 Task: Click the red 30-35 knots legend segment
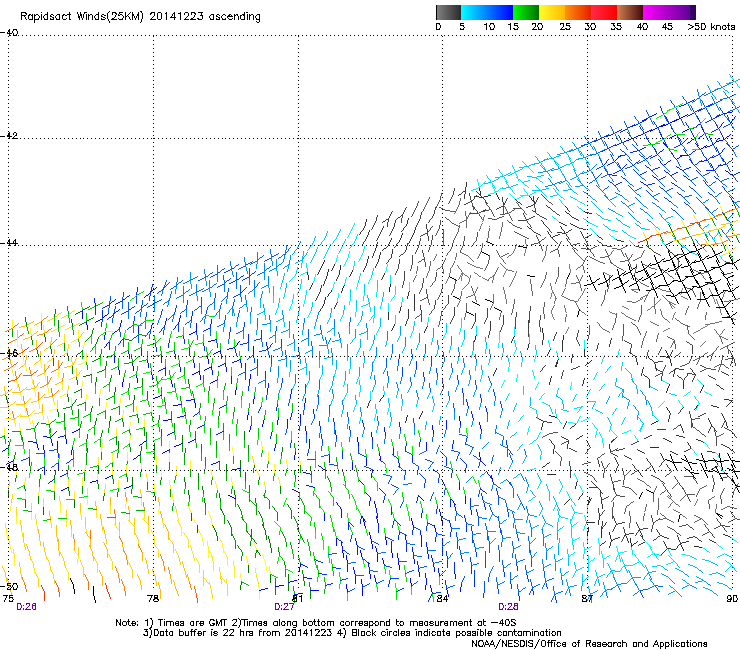(604, 12)
